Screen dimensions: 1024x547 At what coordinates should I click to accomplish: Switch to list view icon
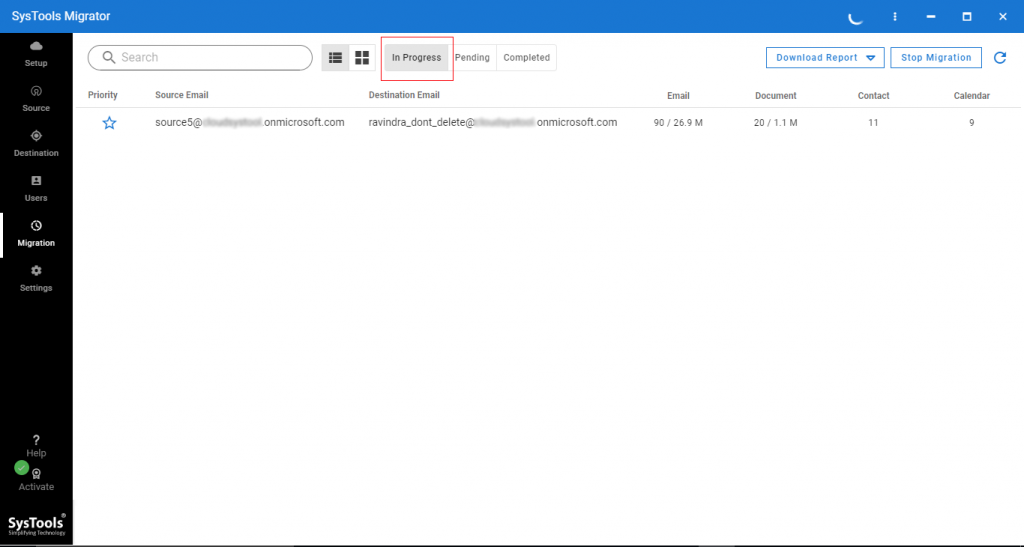(x=336, y=57)
